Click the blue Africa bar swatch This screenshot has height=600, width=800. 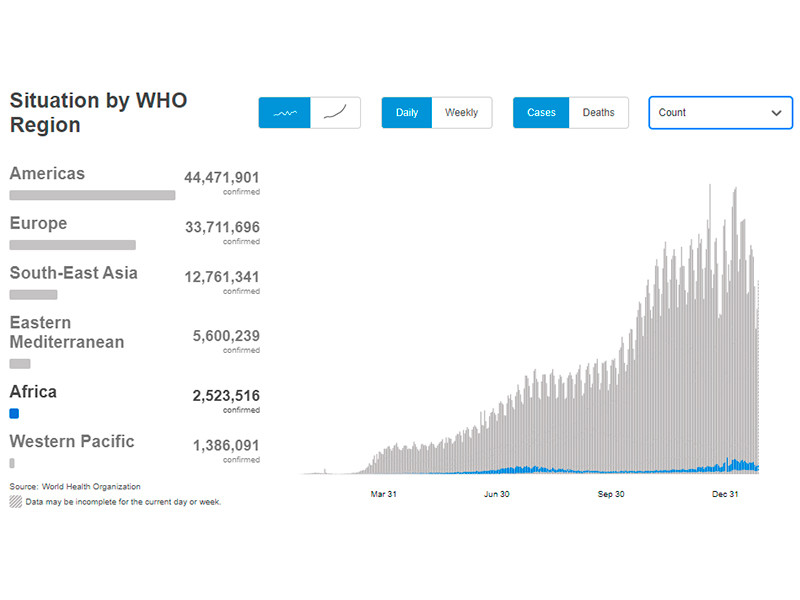pos(14,413)
